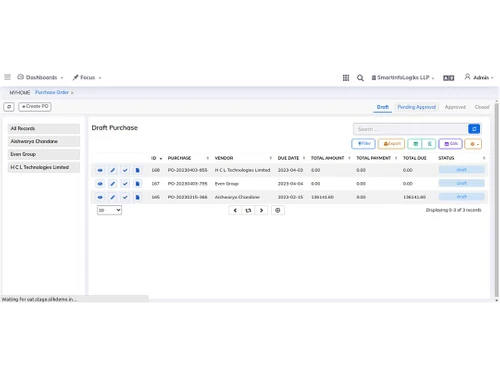Click the Export button

(391, 144)
